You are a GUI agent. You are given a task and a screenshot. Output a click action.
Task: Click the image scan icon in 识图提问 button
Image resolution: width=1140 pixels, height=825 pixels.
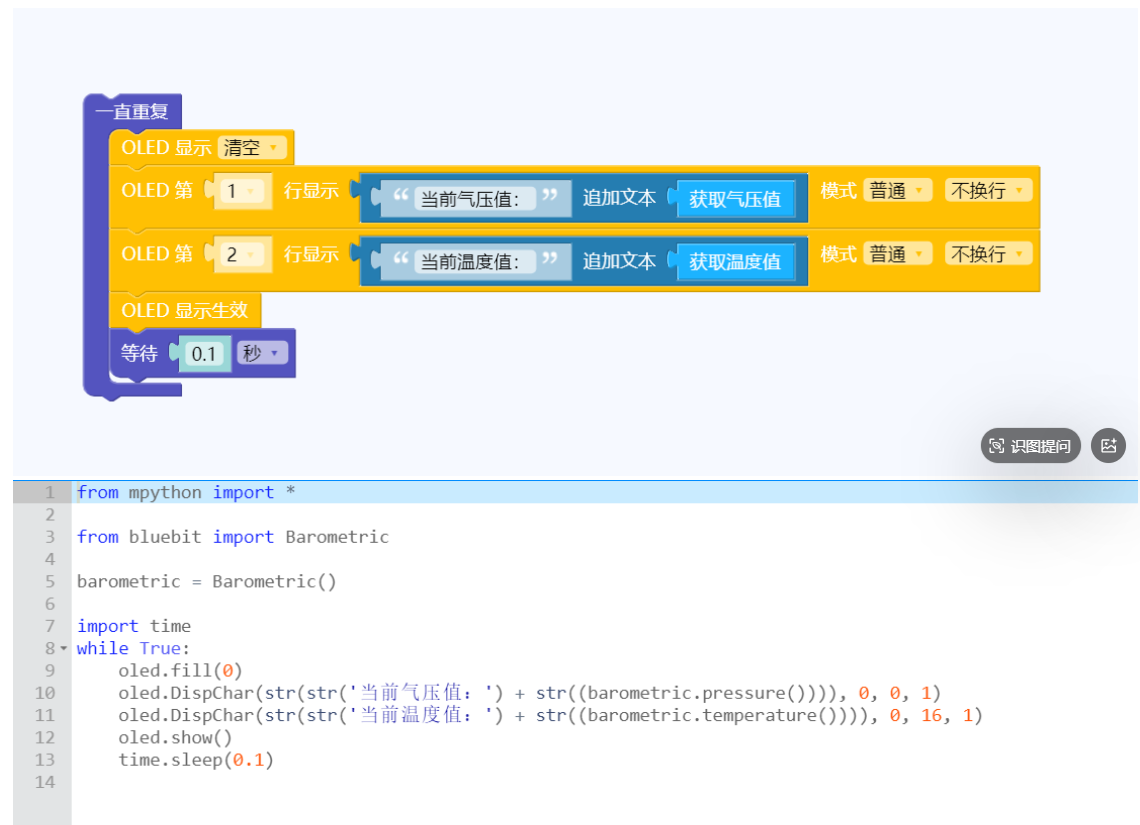[x=997, y=446]
